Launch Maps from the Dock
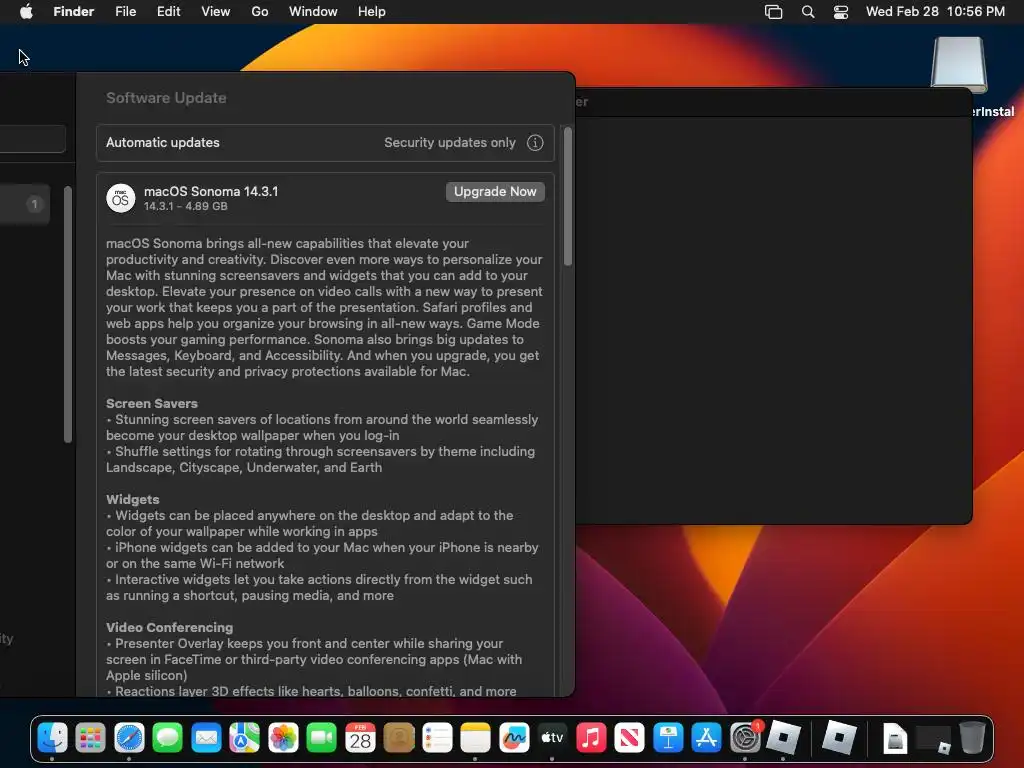The height and width of the screenshot is (768, 1024). coord(244,738)
